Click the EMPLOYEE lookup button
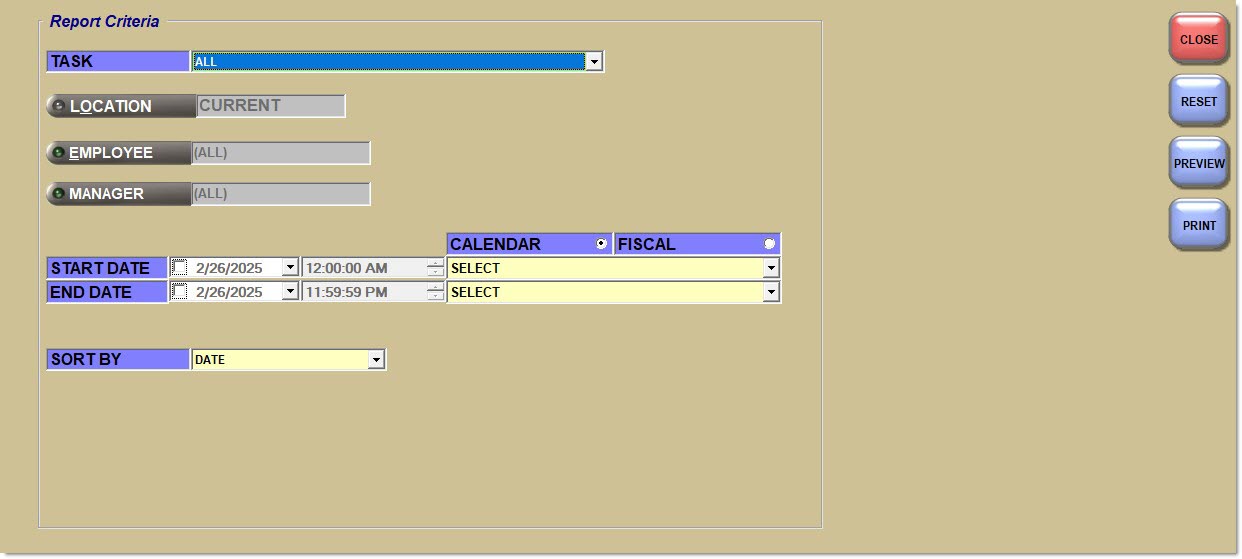The height and width of the screenshot is (559, 1242). click(118, 153)
